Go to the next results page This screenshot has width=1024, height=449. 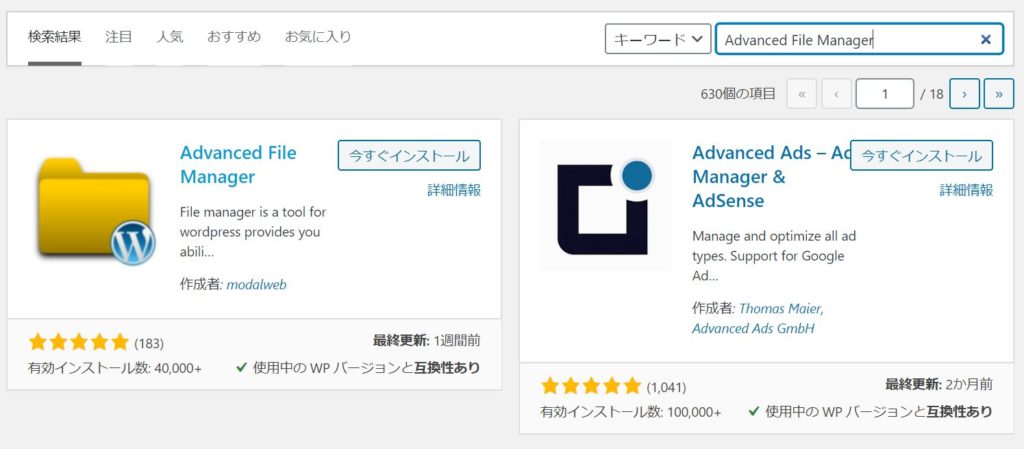(x=965, y=94)
